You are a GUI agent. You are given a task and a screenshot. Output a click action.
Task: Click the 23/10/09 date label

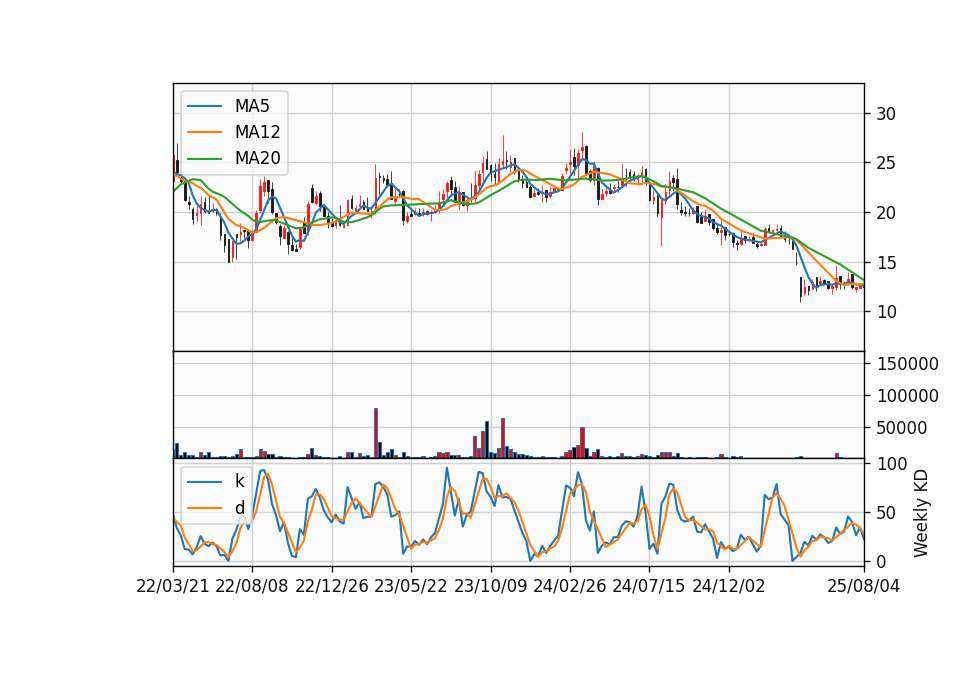pyautogui.click(x=490, y=586)
